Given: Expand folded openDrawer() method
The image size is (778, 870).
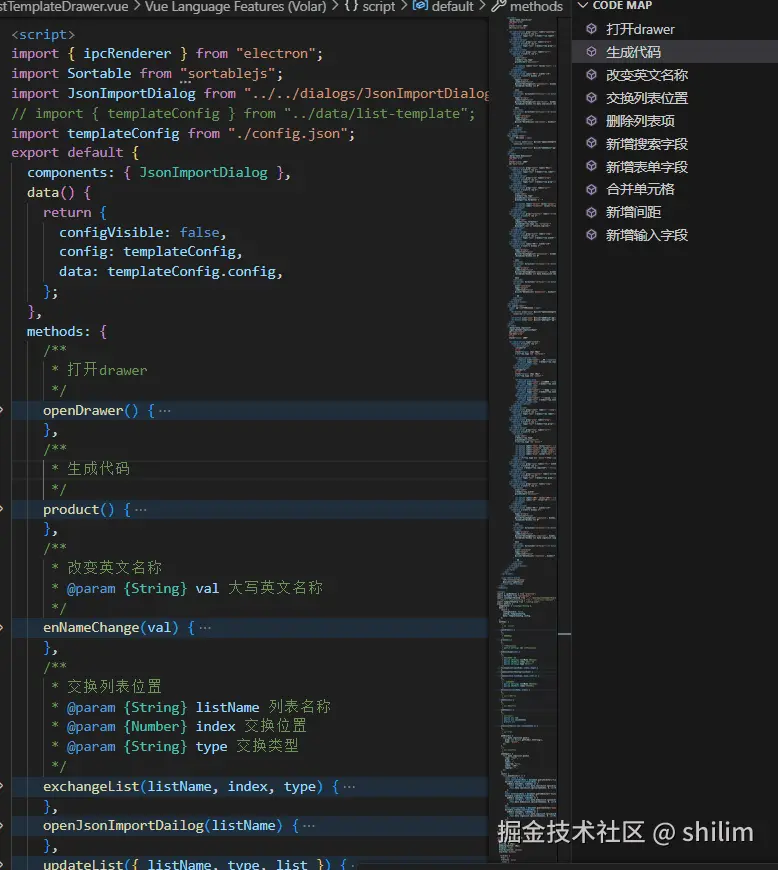Looking at the screenshot, I should point(2,410).
